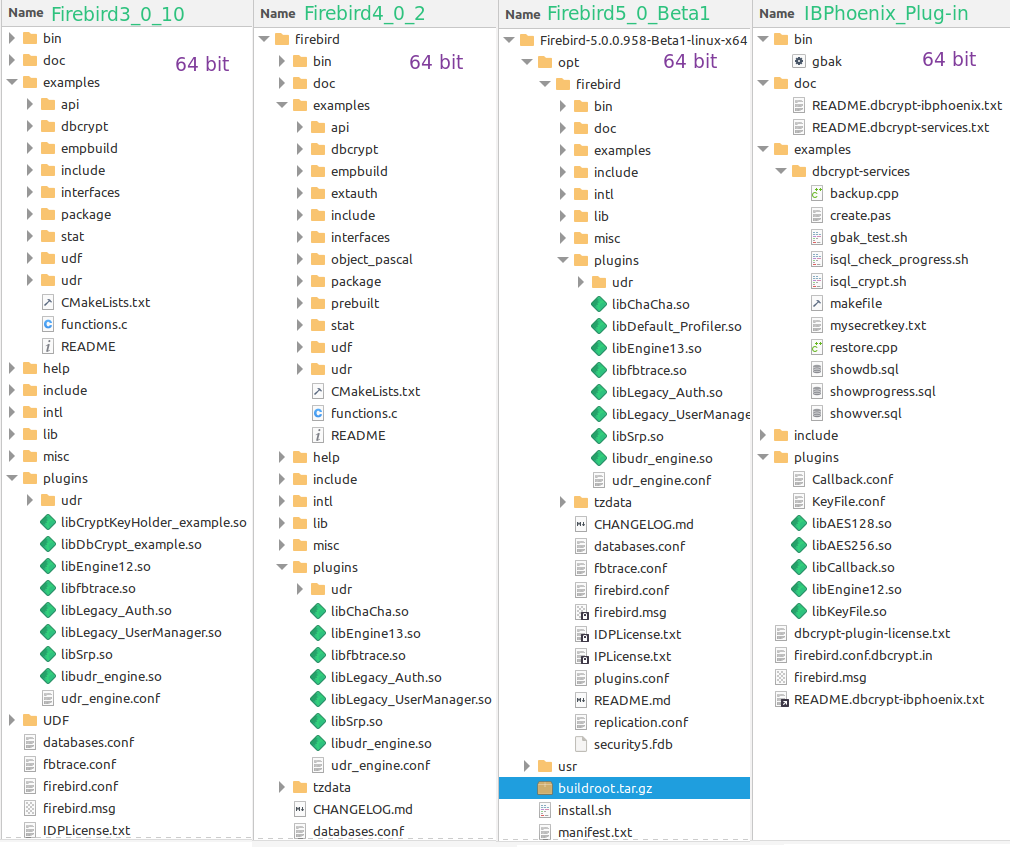This screenshot has height=850, width=1010.
Task: Collapse the dbcrypt-services folder
Action: coord(781,171)
